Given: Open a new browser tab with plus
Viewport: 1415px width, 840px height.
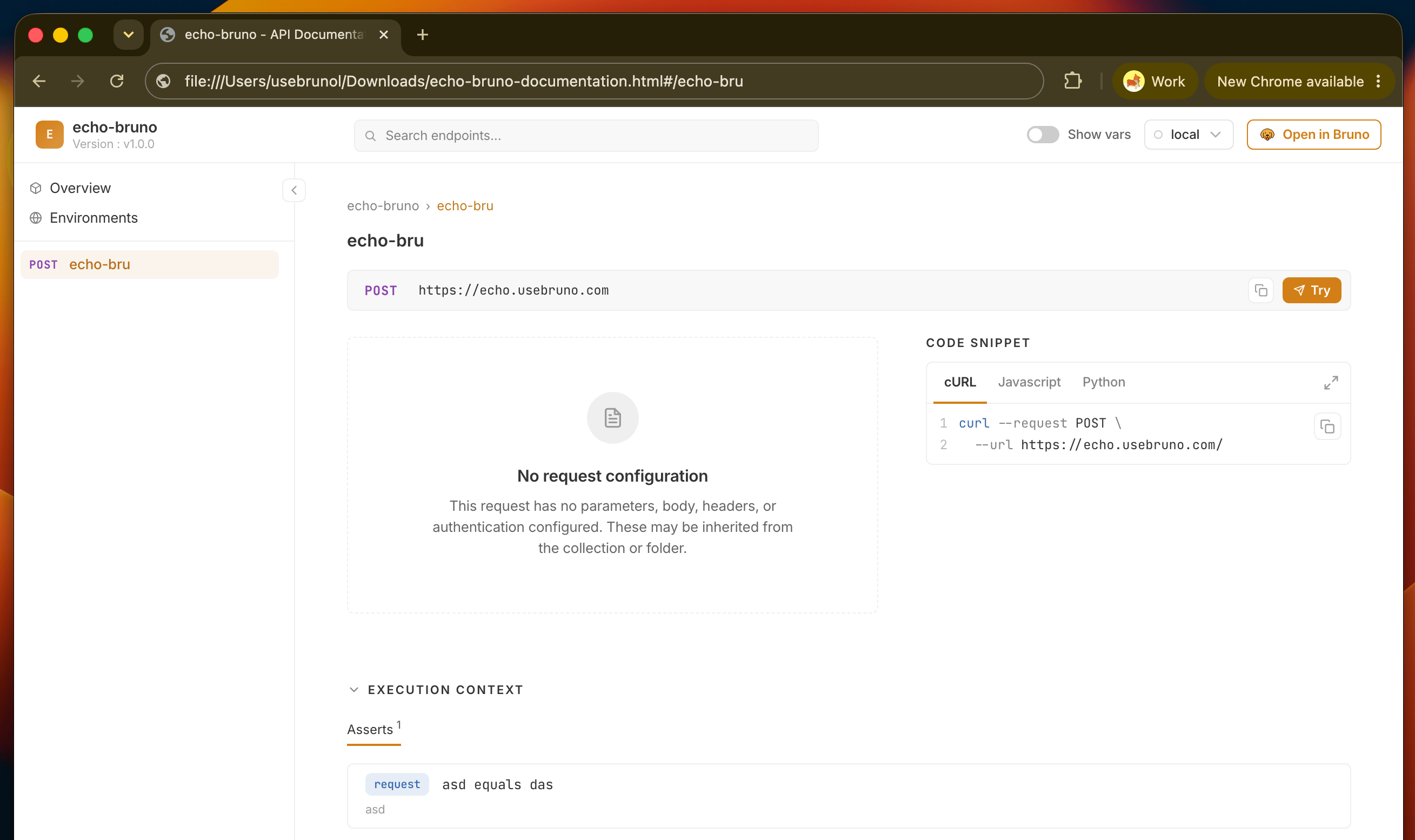Looking at the screenshot, I should (422, 35).
